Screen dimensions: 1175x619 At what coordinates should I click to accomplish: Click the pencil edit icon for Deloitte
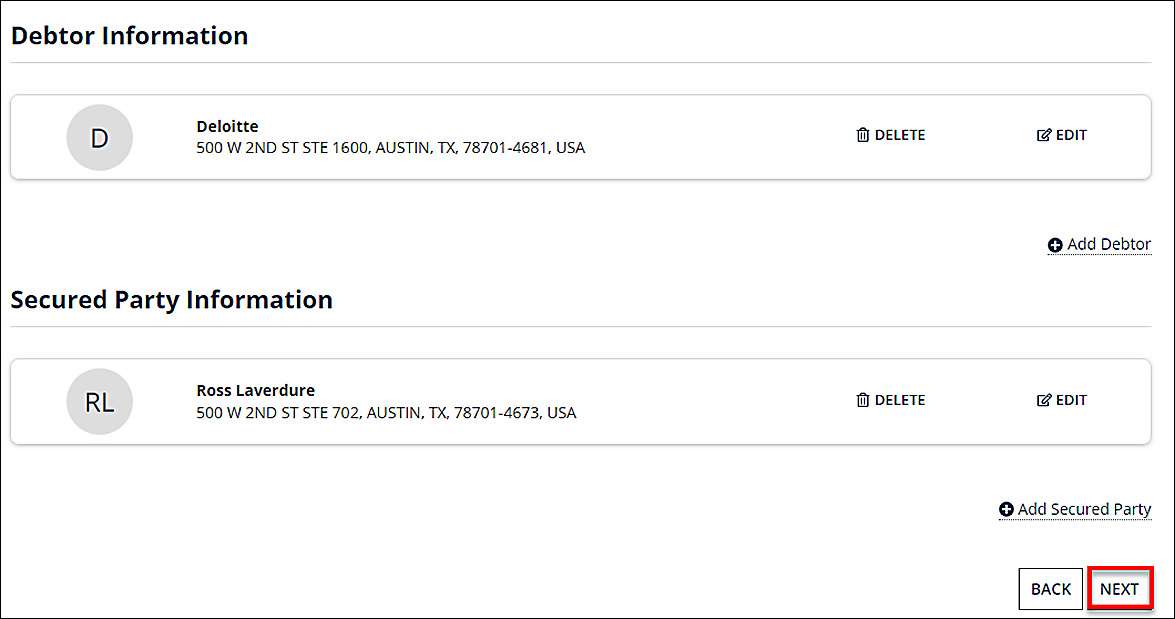(1044, 135)
